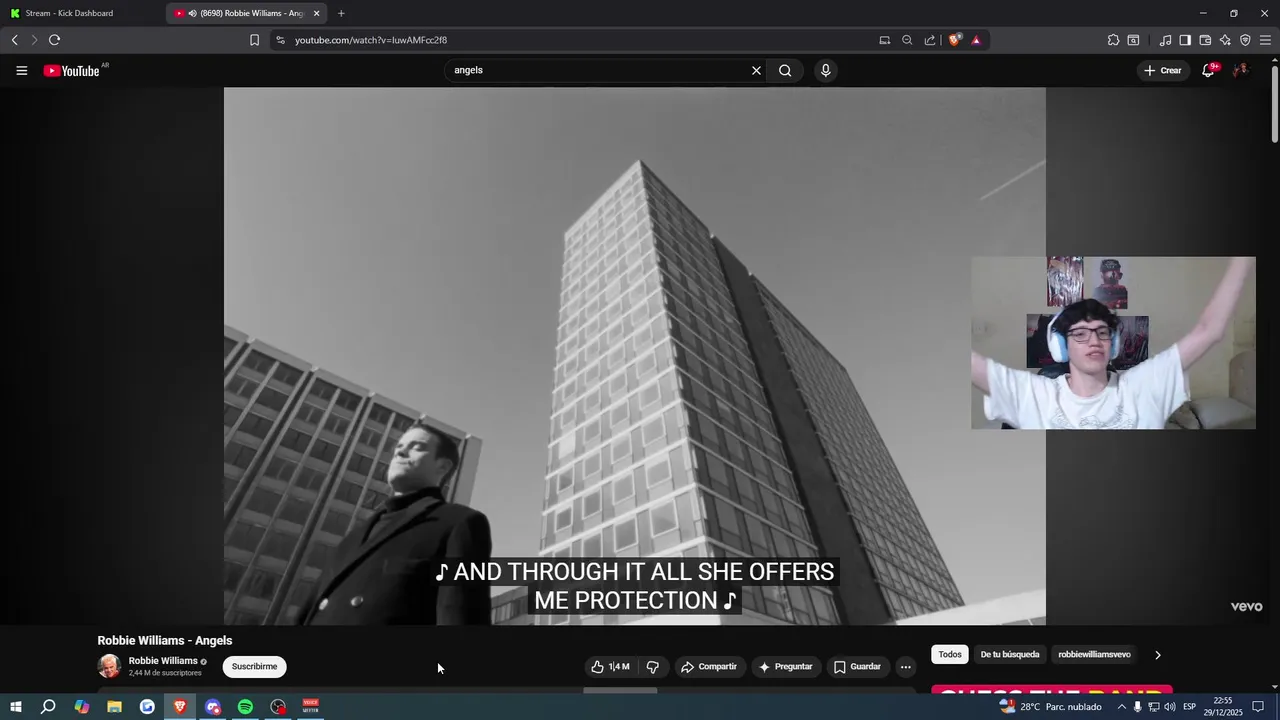Screen dimensions: 1280x720
Task: Go back in browser history
Action: point(14,40)
